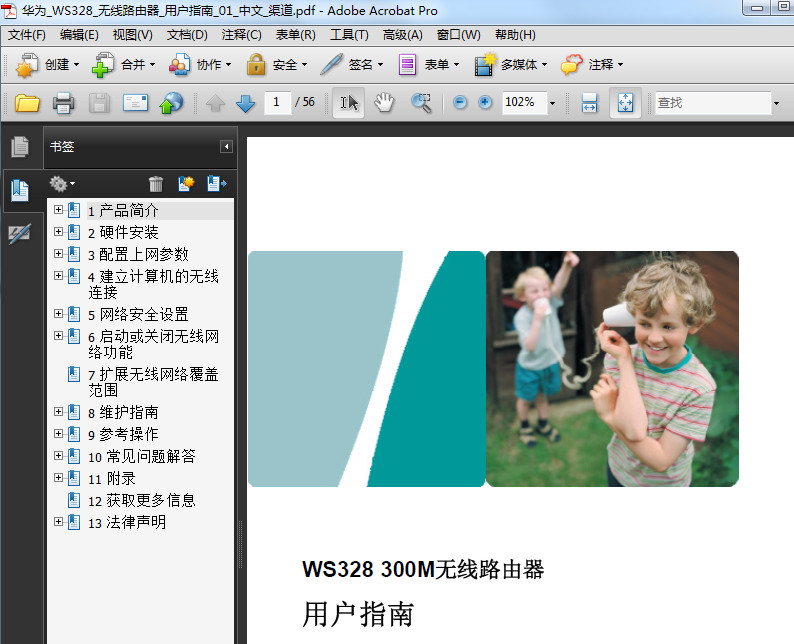Open the bookmarks options gear dropdown
This screenshot has height=644, width=794.
point(62,183)
